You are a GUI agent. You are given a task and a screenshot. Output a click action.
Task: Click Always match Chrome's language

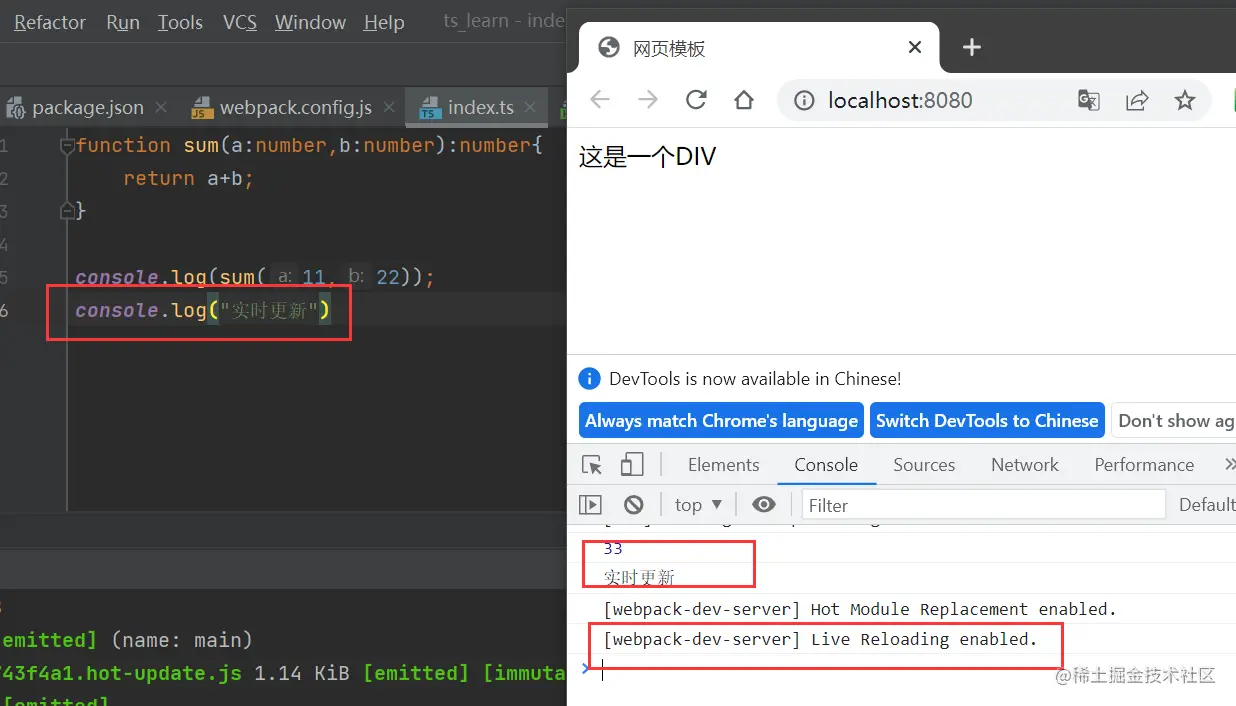(722, 421)
